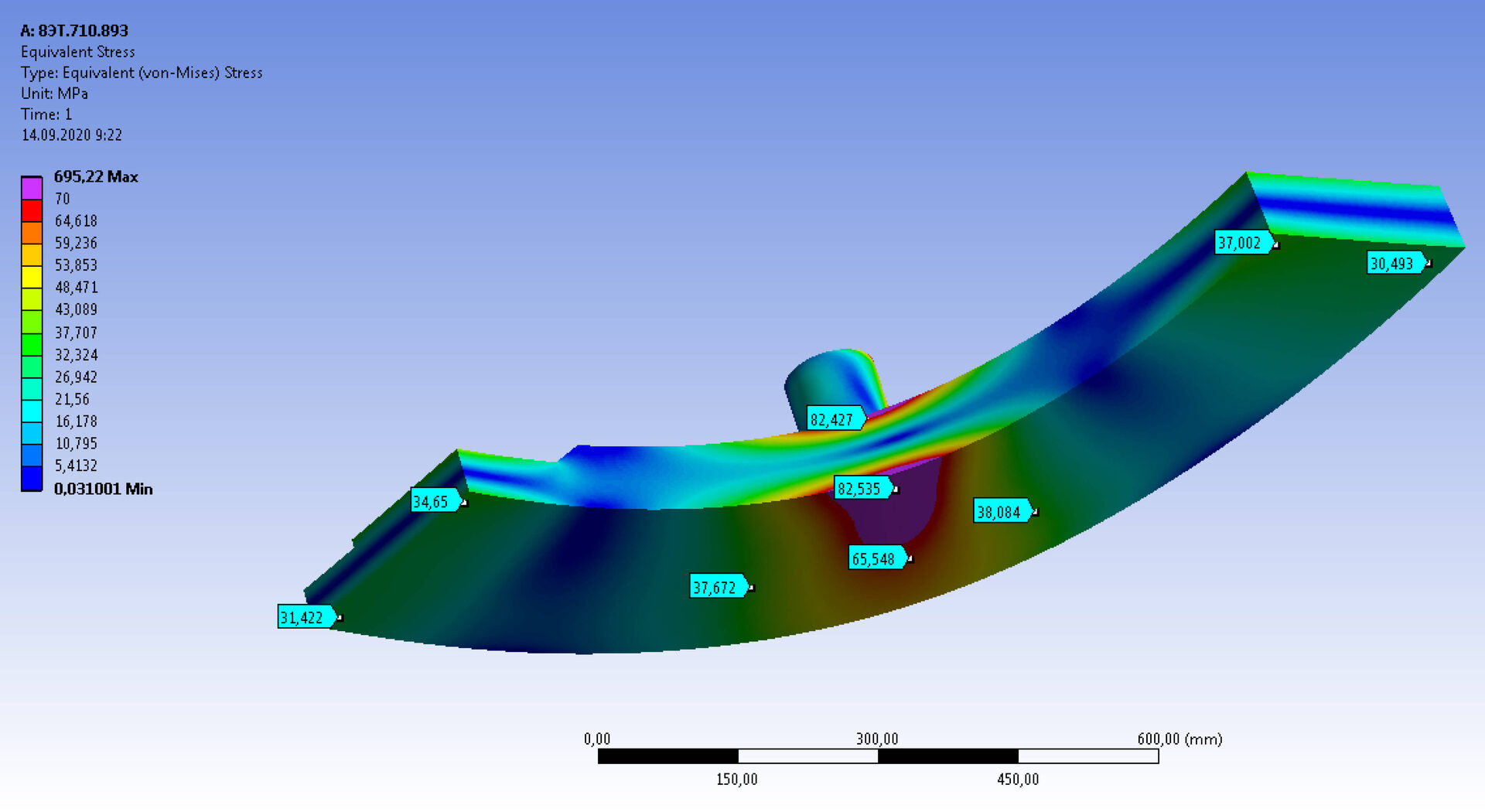Click the "Equivalent Stress" result name
Viewport: 1485px width, 812px height.
(78, 52)
